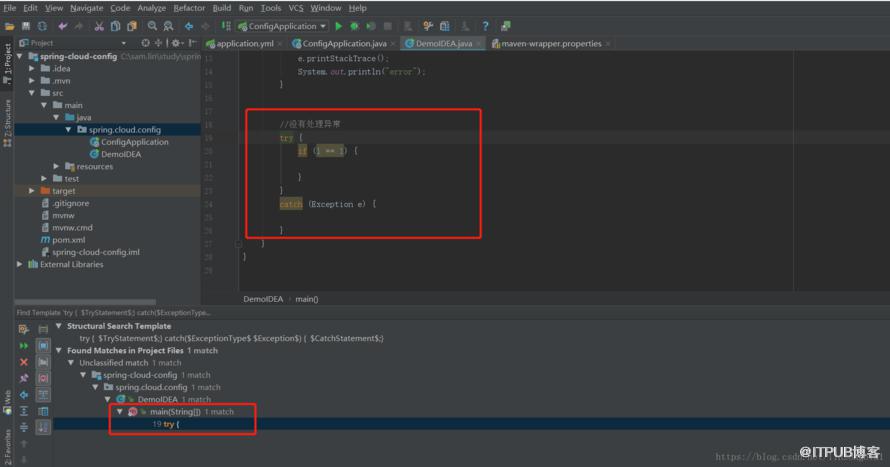Image resolution: width=890 pixels, height=467 pixels.
Task: Click Collapse All icon in Find panel
Action: tap(24, 427)
